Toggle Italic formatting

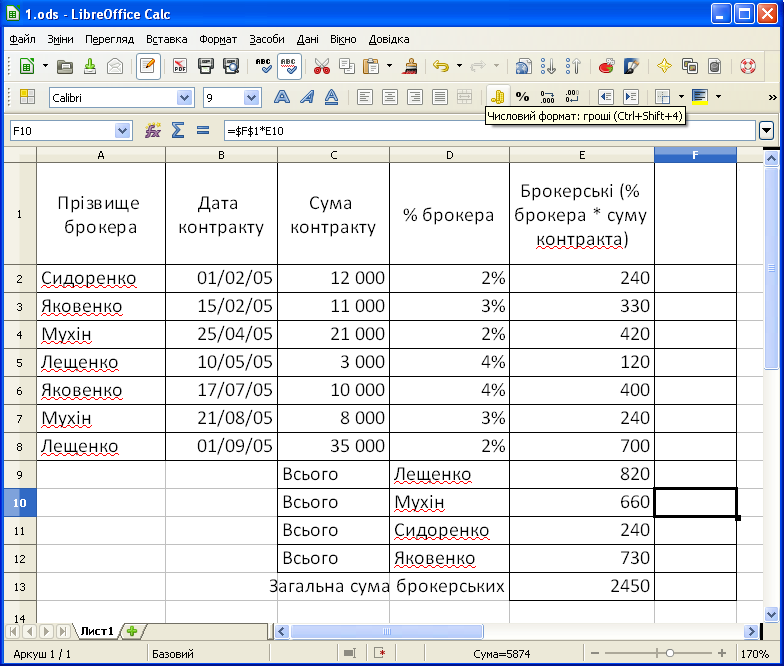pos(306,97)
